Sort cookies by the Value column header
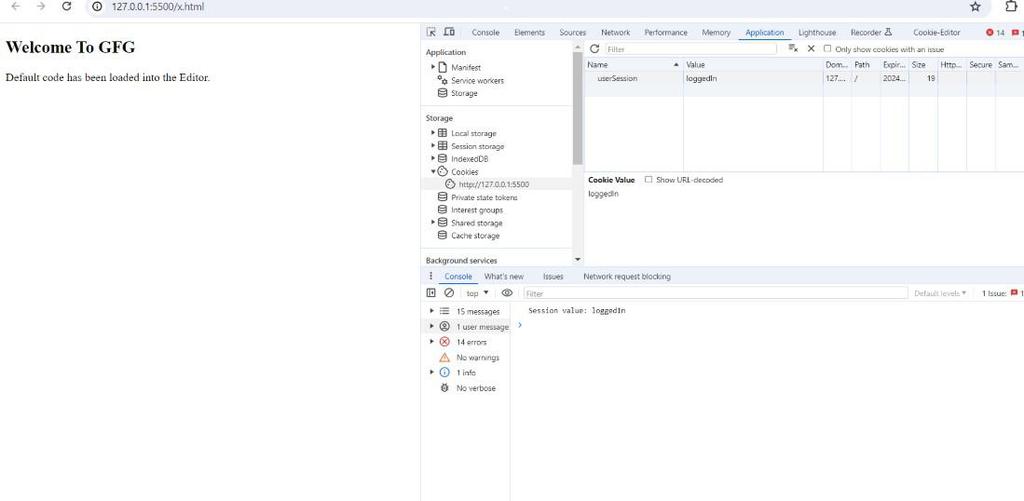Image resolution: width=1024 pixels, height=501 pixels. pos(753,65)
